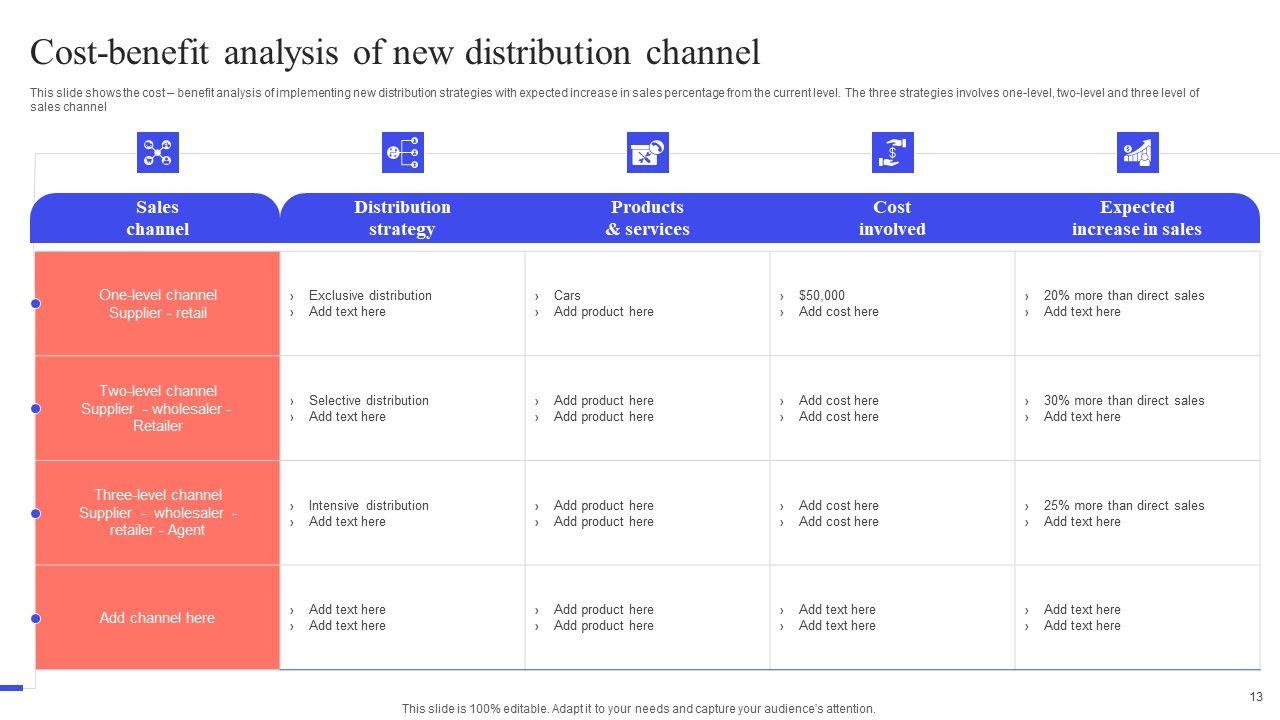
Task: Select the slide number 13
Action: (x=1256, y=697)
